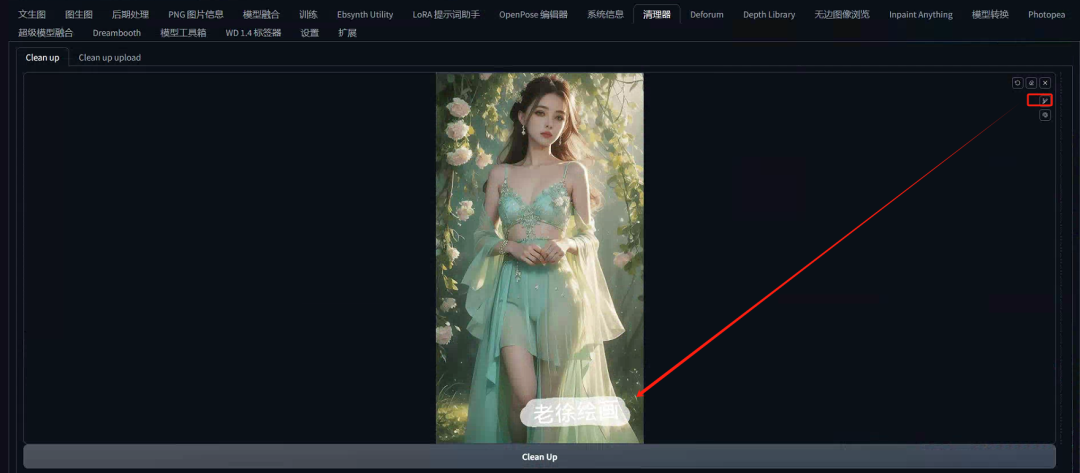Switch to the 模型融合 tab
The height and width of the screenshot is (473, 1080).
[261, 14]
